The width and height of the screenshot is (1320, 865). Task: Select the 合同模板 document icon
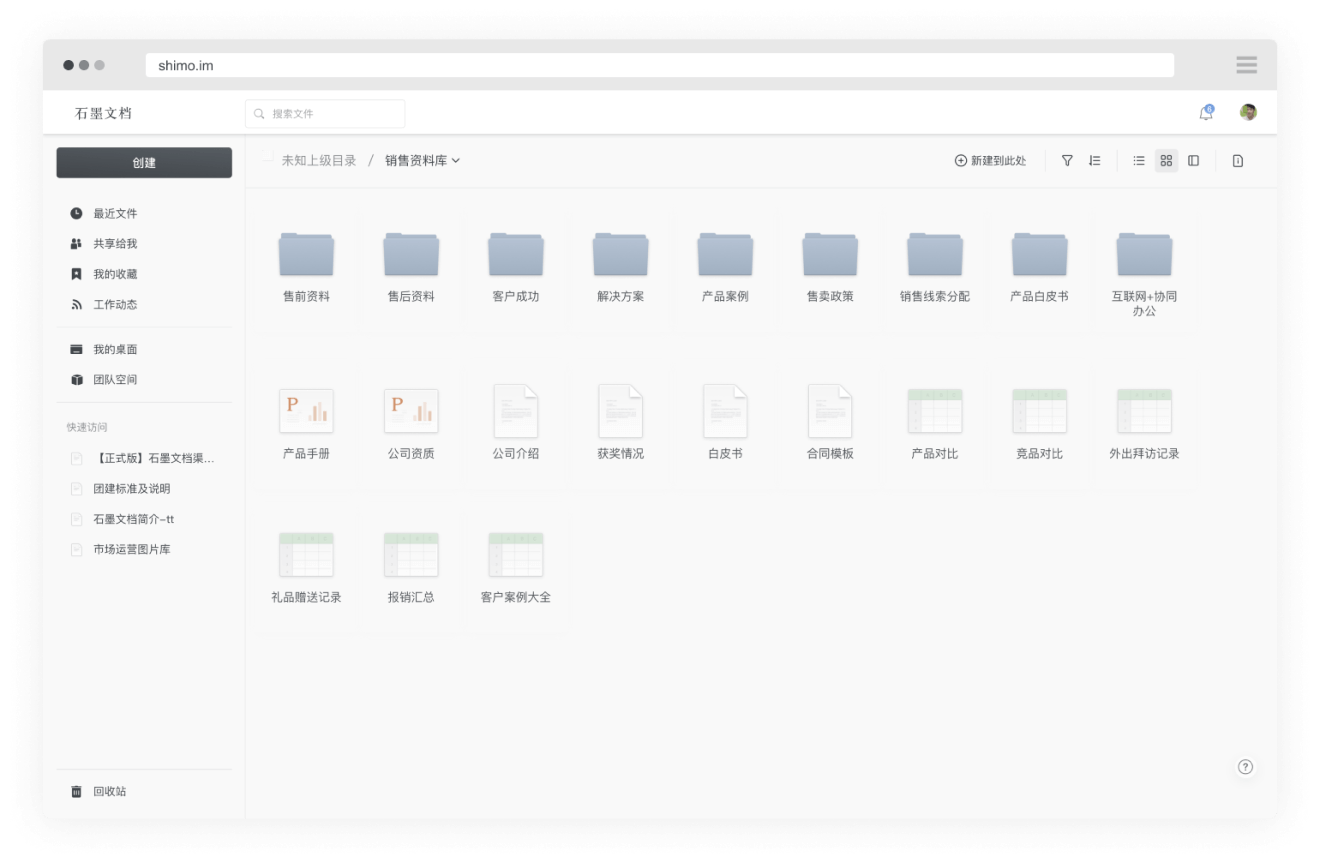[x=830, y=411]
